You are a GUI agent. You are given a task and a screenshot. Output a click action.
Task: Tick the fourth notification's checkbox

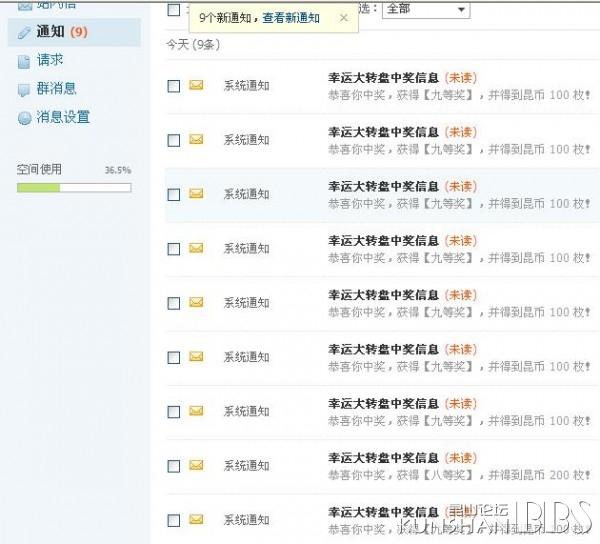[174, 249]
